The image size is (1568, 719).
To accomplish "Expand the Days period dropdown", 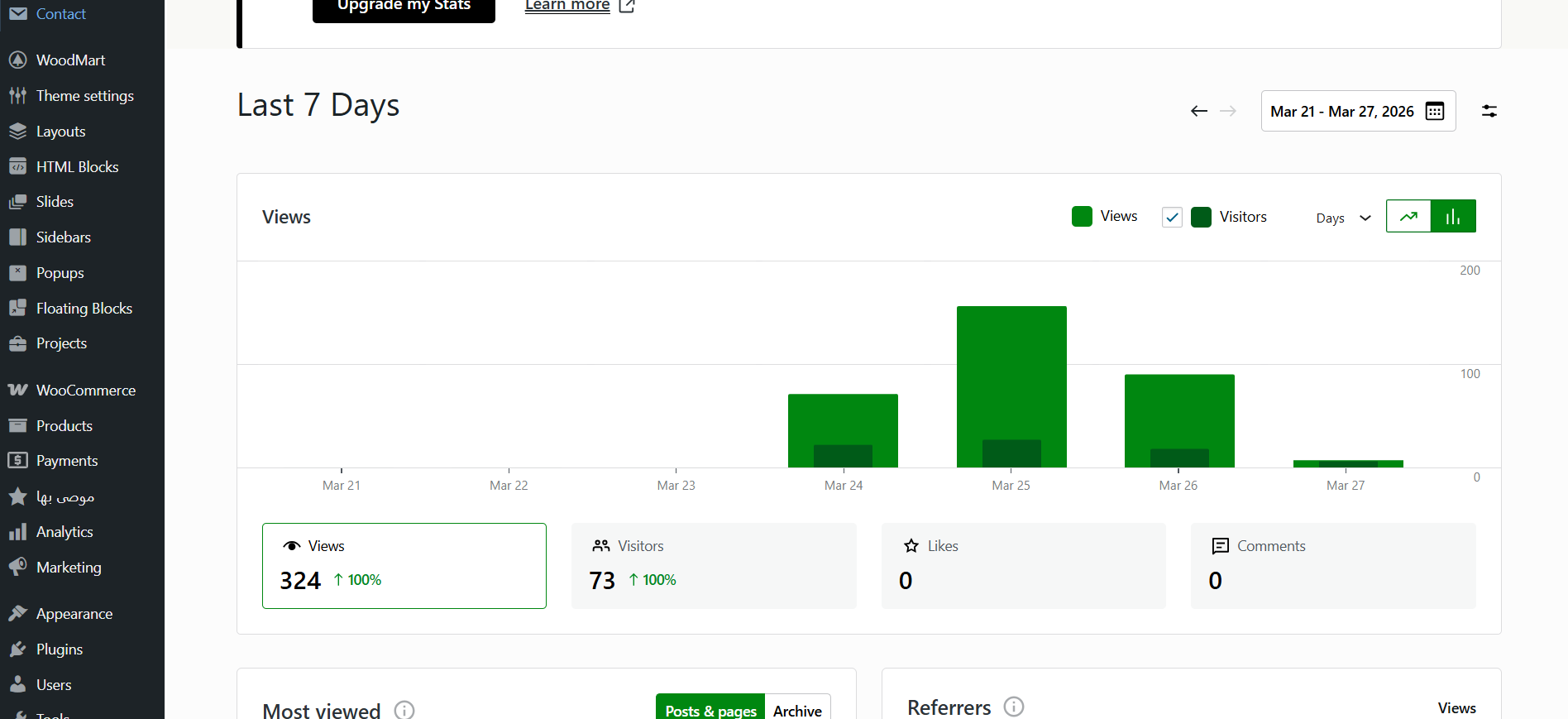I will [x=1343, y=218].
